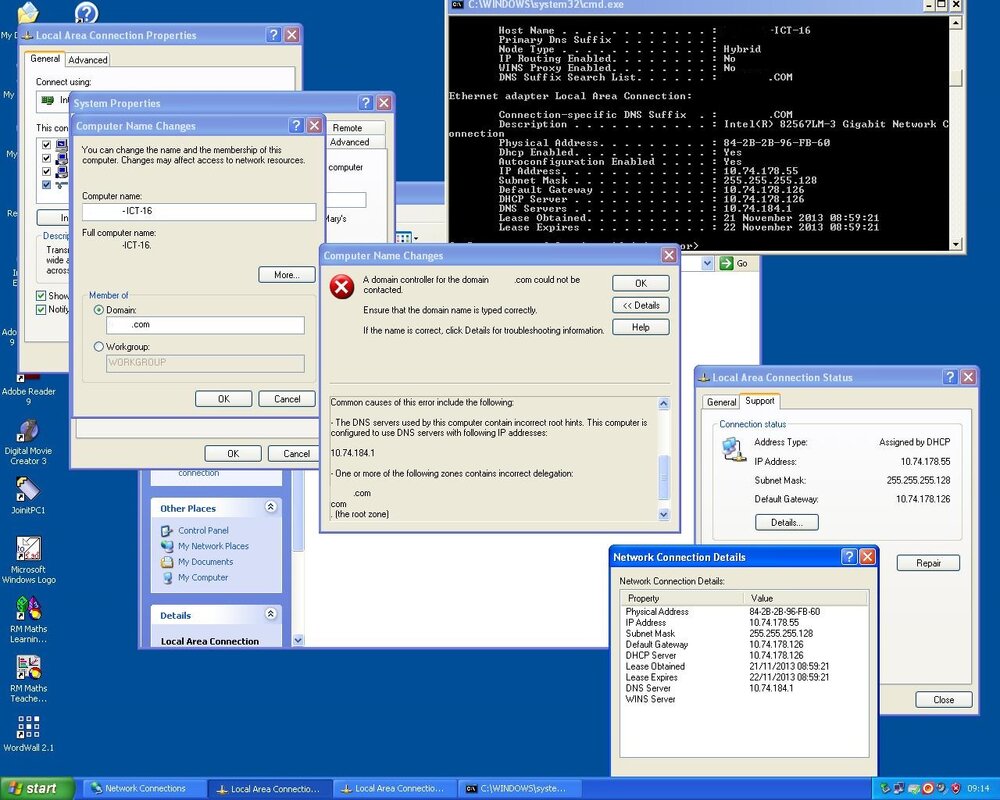Click the views toolbar icon in the Explorer window
This screenshot has height=800, width=1000.
click(x=402, y=238)
